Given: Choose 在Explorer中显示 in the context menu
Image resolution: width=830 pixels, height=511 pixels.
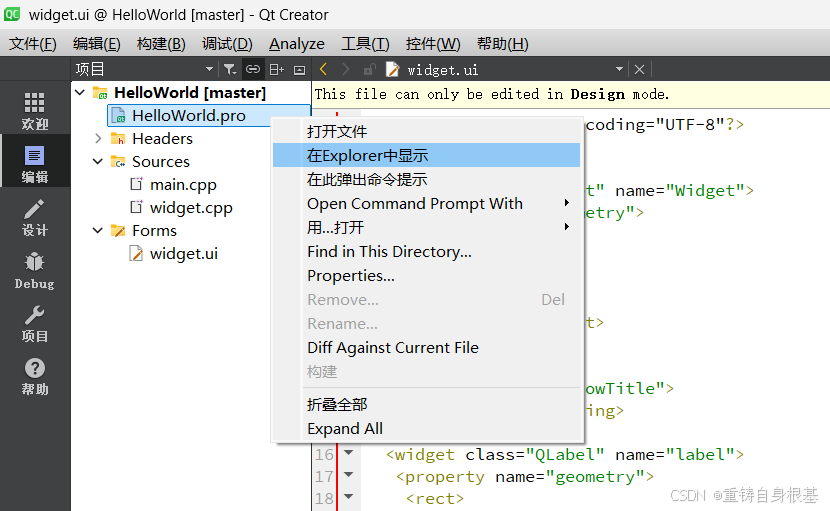Looking at the screenshot, I should coord(427,155).
